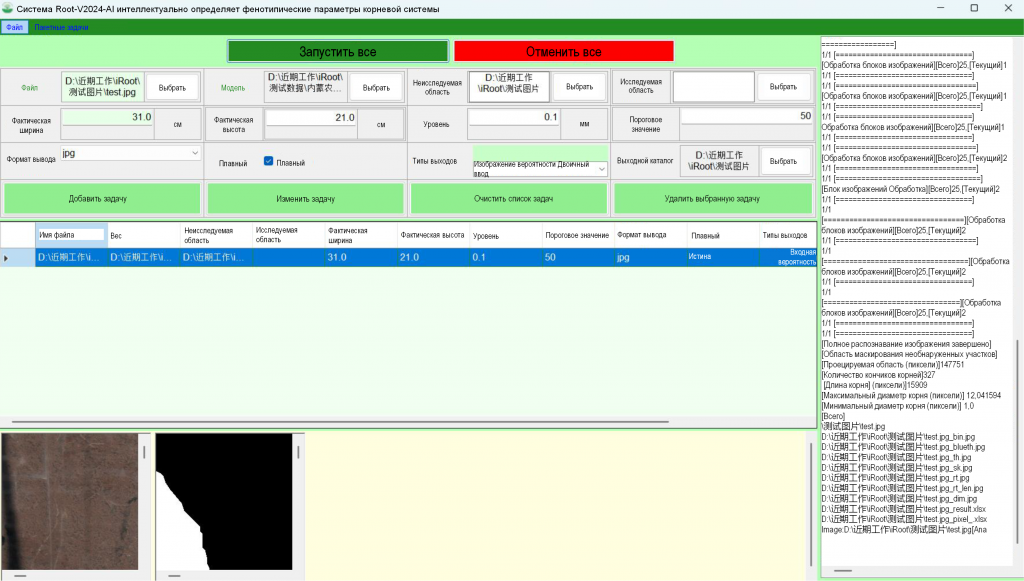Click the Изменить задачу button
This screenshot has width=1024, height=581.
pos(305,198)
